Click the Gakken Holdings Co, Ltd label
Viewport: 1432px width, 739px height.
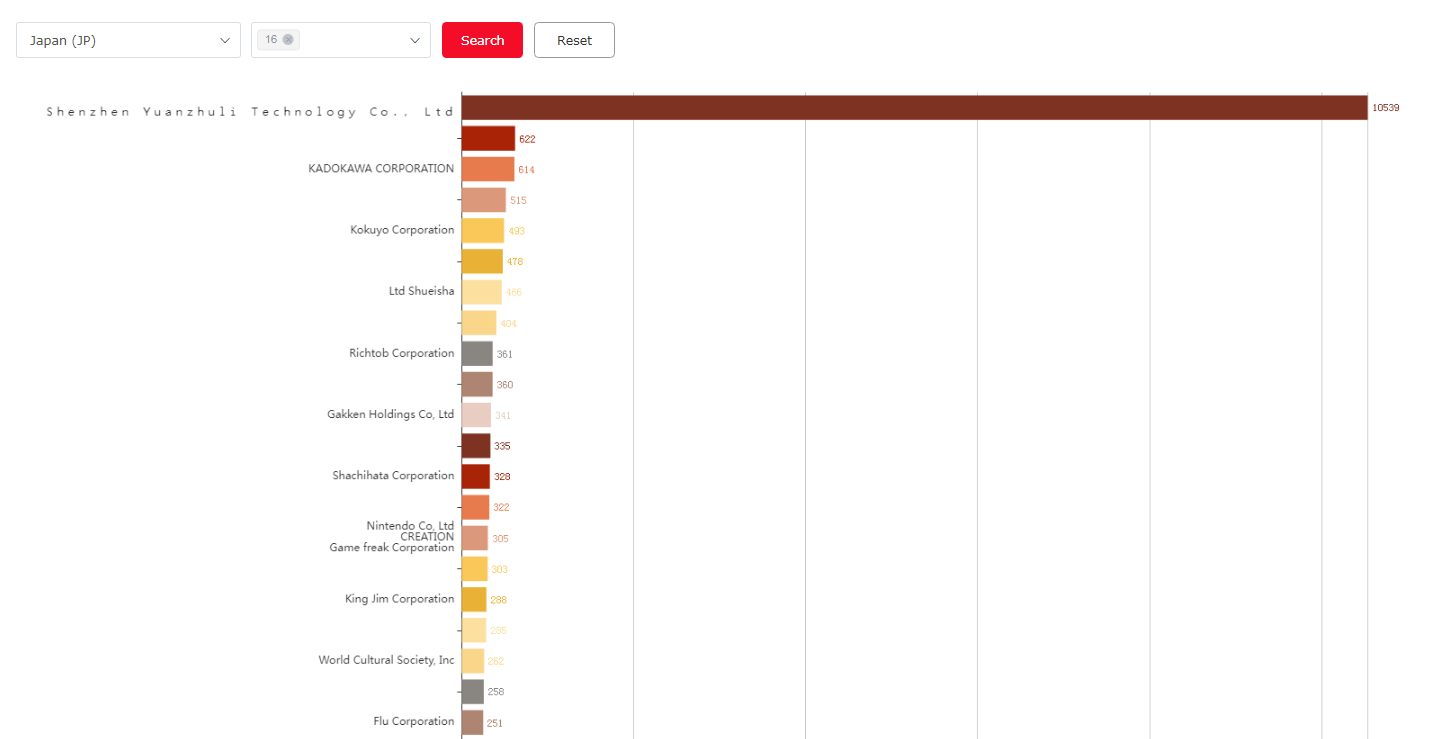(x=390, y=415)
